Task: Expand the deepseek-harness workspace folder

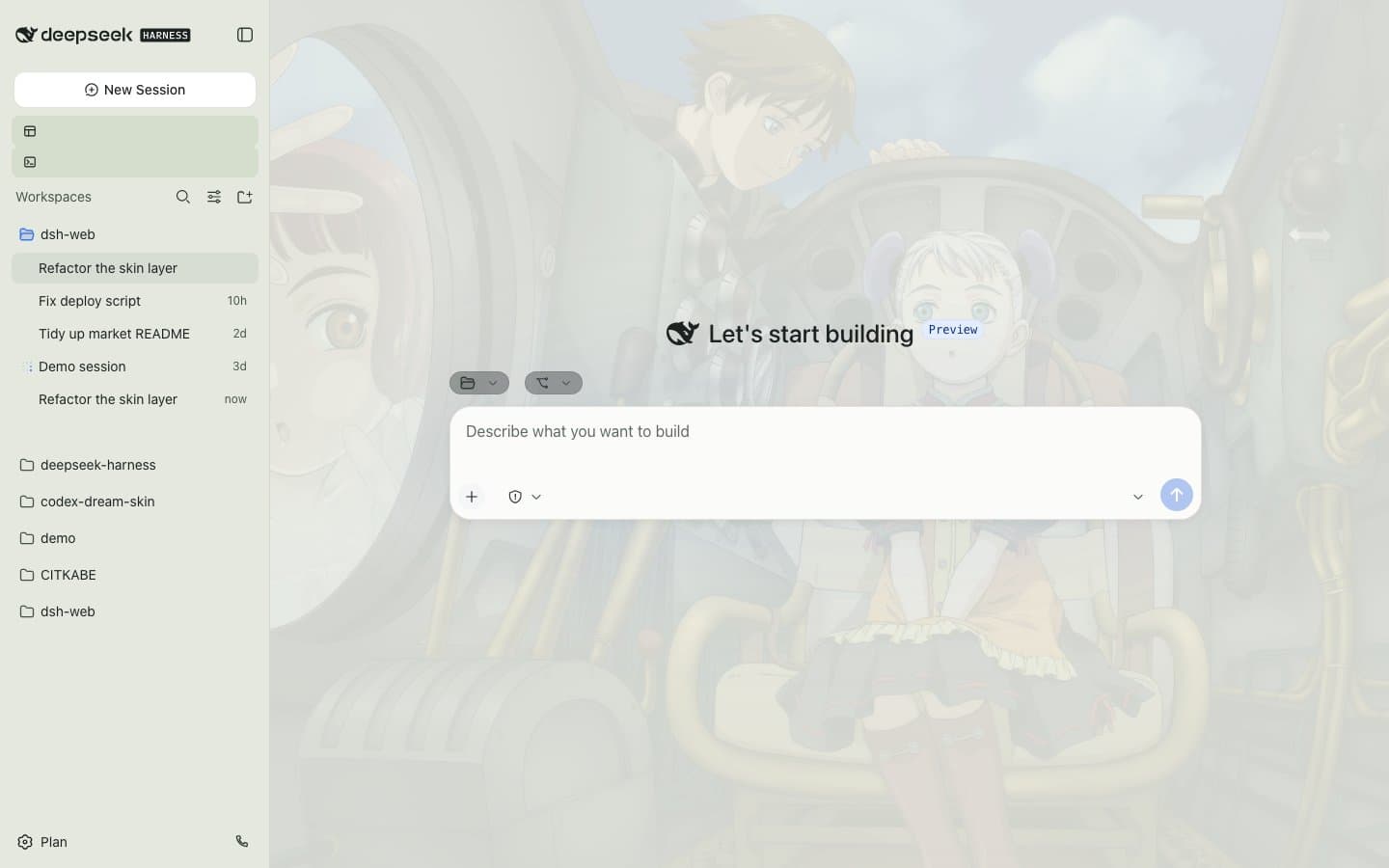Action: click(x=135, y=465)
